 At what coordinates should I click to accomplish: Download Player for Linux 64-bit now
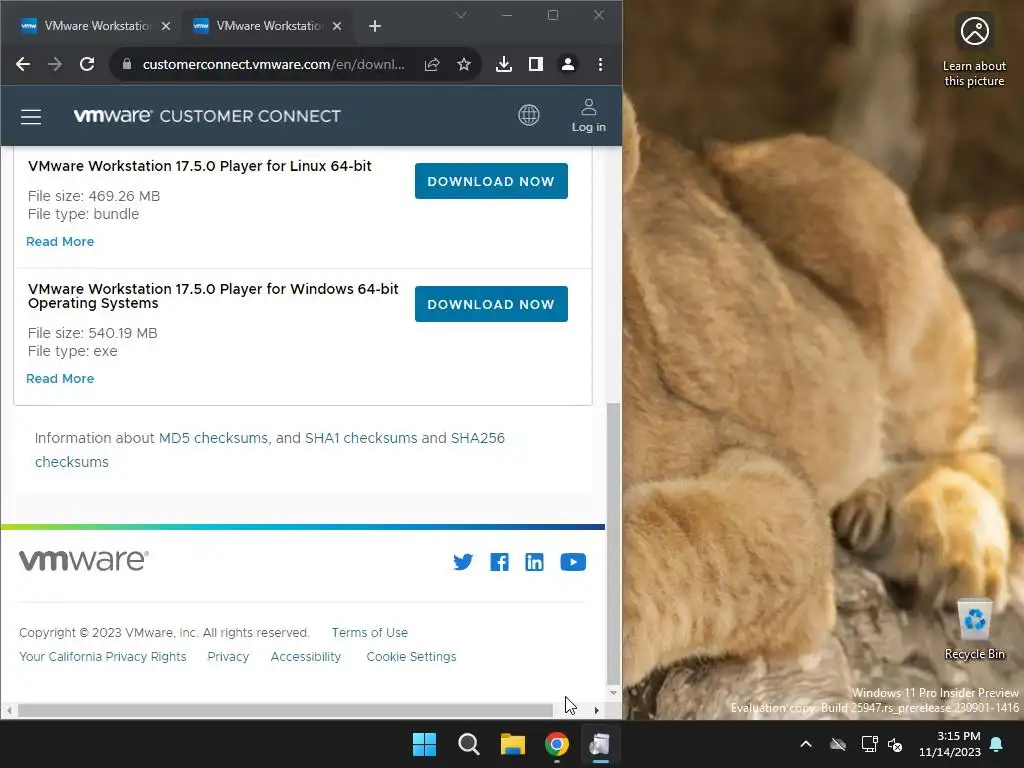click(x=491, y=181)
